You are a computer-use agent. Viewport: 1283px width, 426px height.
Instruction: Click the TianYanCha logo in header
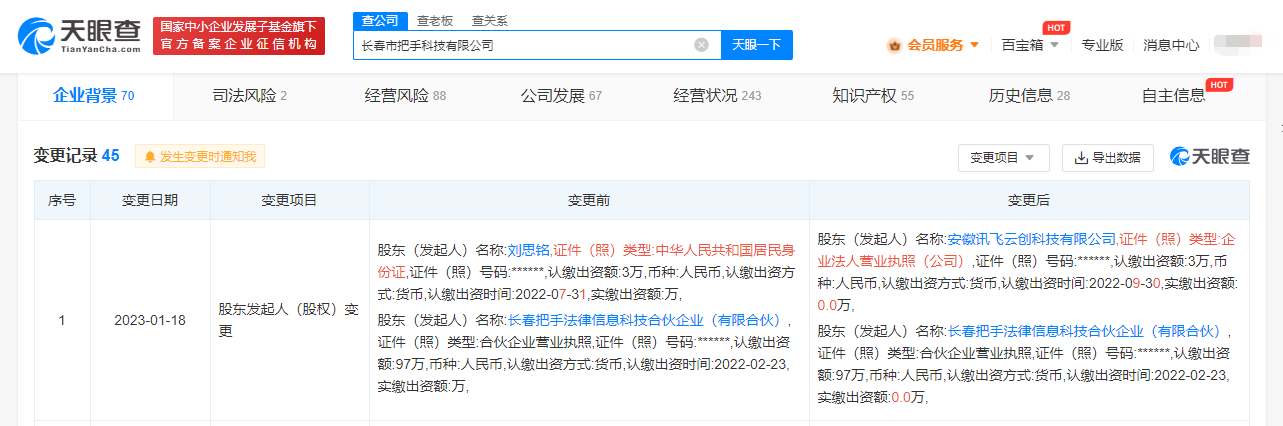(x=80, y=36)
